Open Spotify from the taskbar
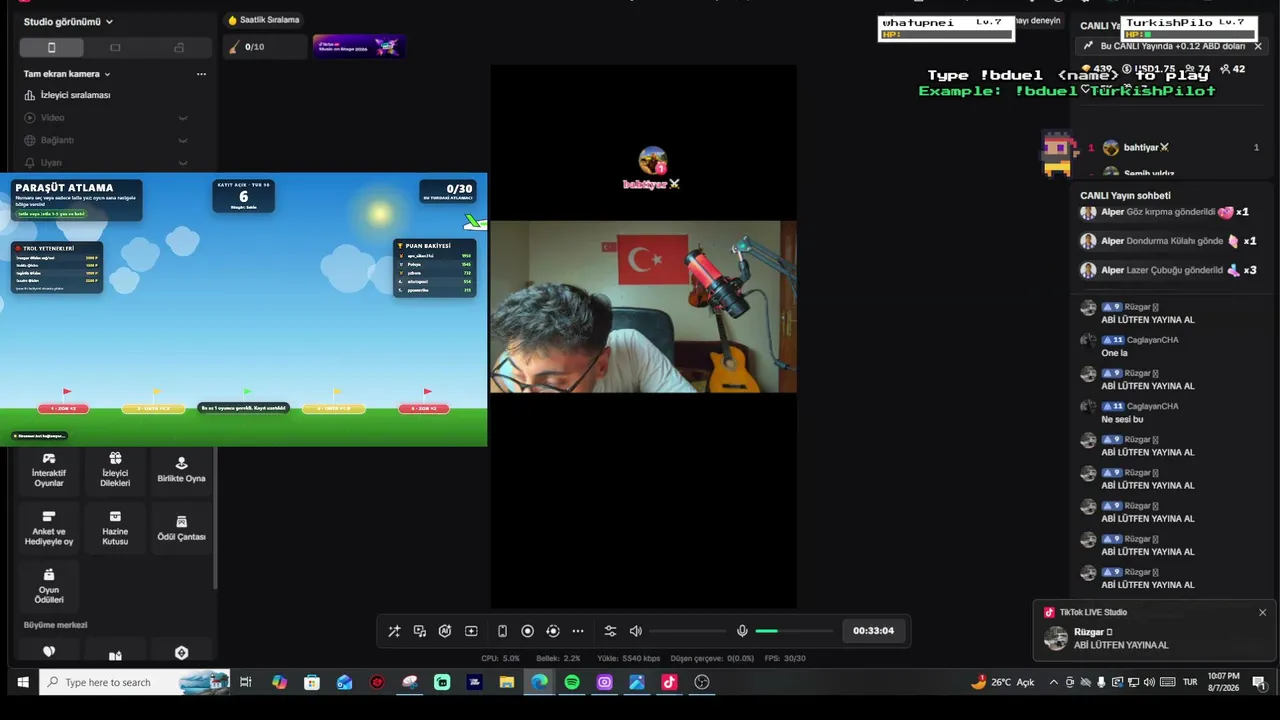Viewport: 1280px width, 720px height. click(x=572, y=683)
